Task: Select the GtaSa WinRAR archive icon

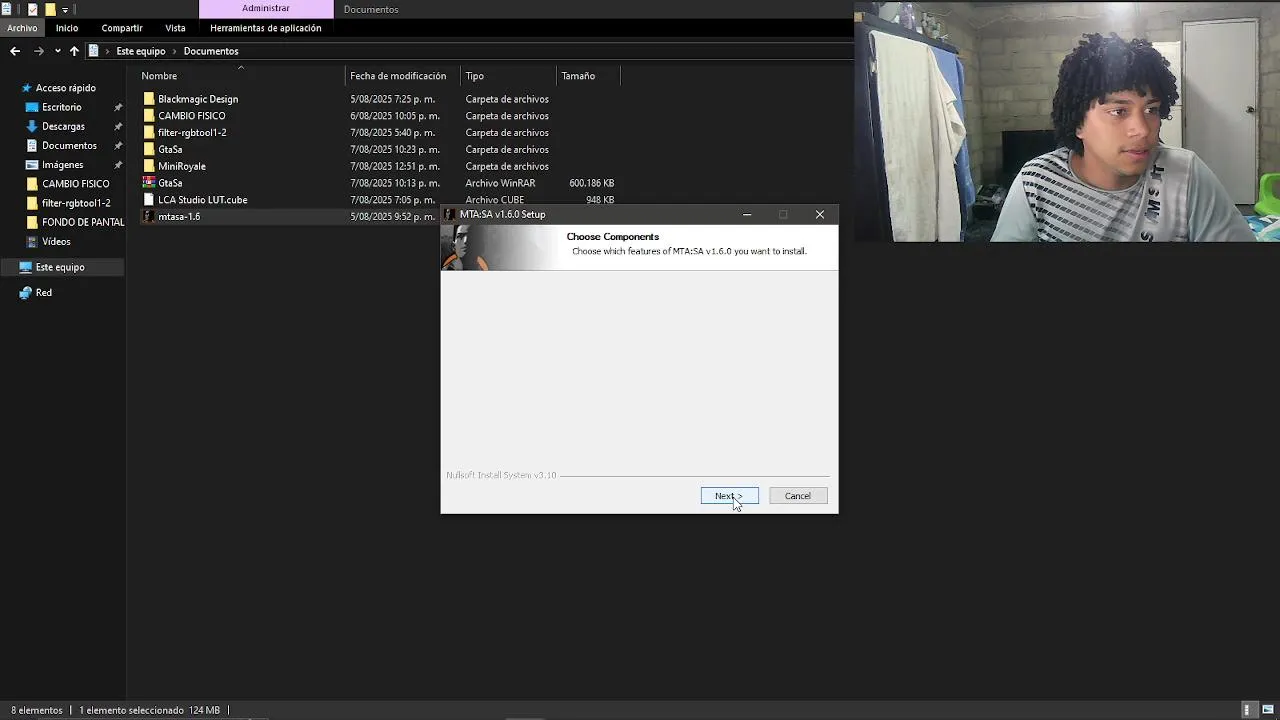Action: pos(149,183)
